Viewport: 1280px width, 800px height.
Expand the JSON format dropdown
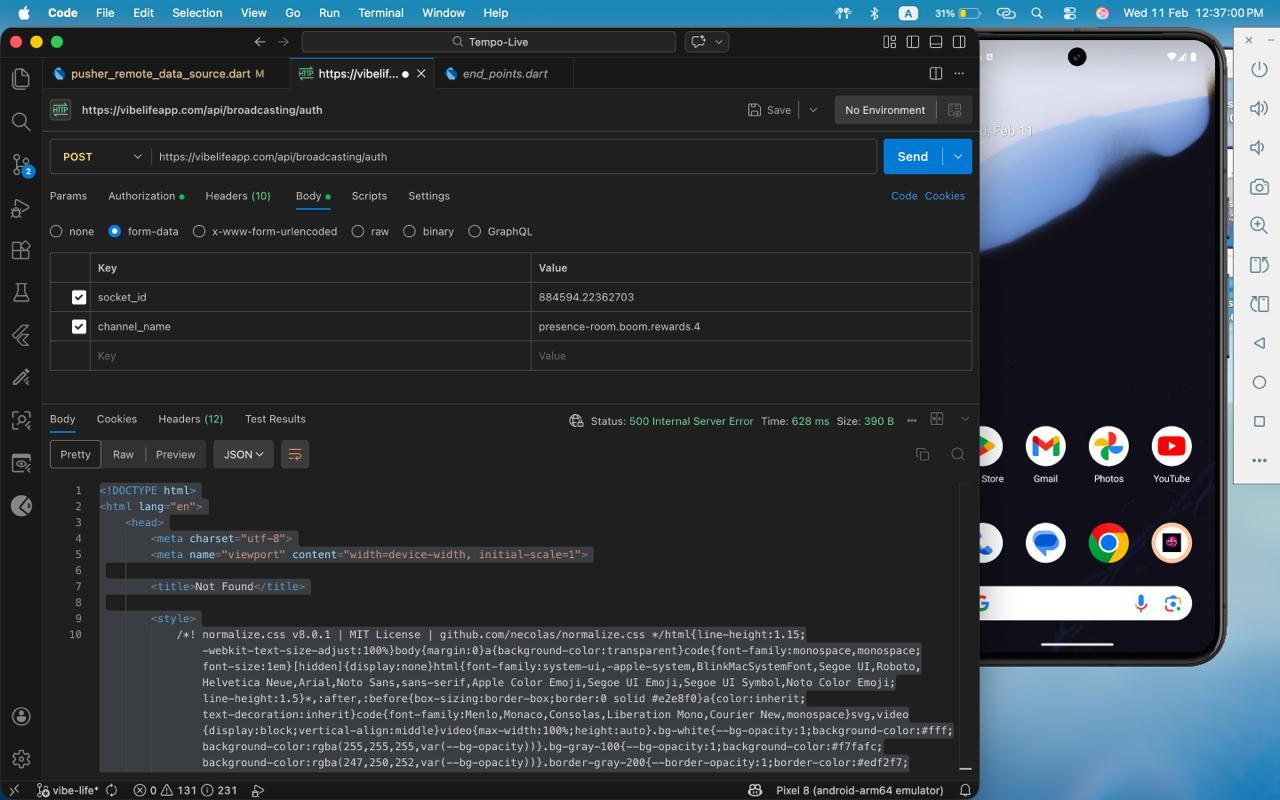243,454
